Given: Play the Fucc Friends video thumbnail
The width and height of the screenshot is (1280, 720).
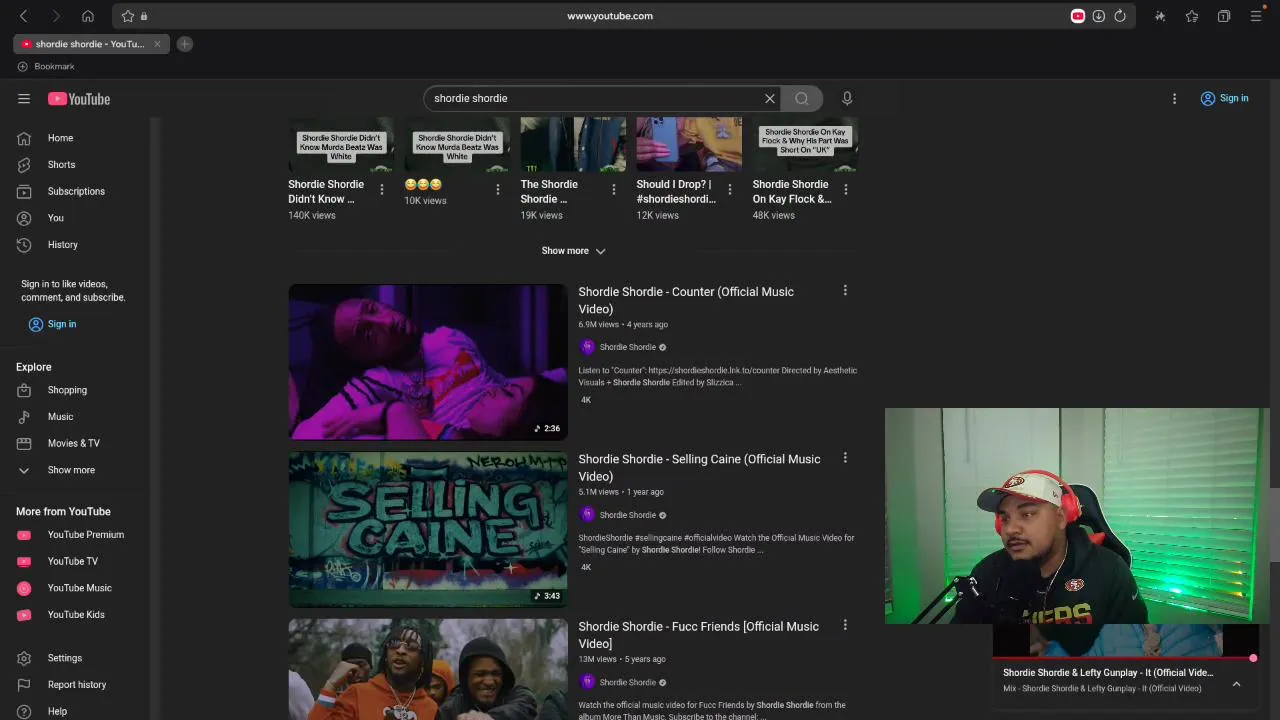Looking at the screenshot, I should click(428, 669).
